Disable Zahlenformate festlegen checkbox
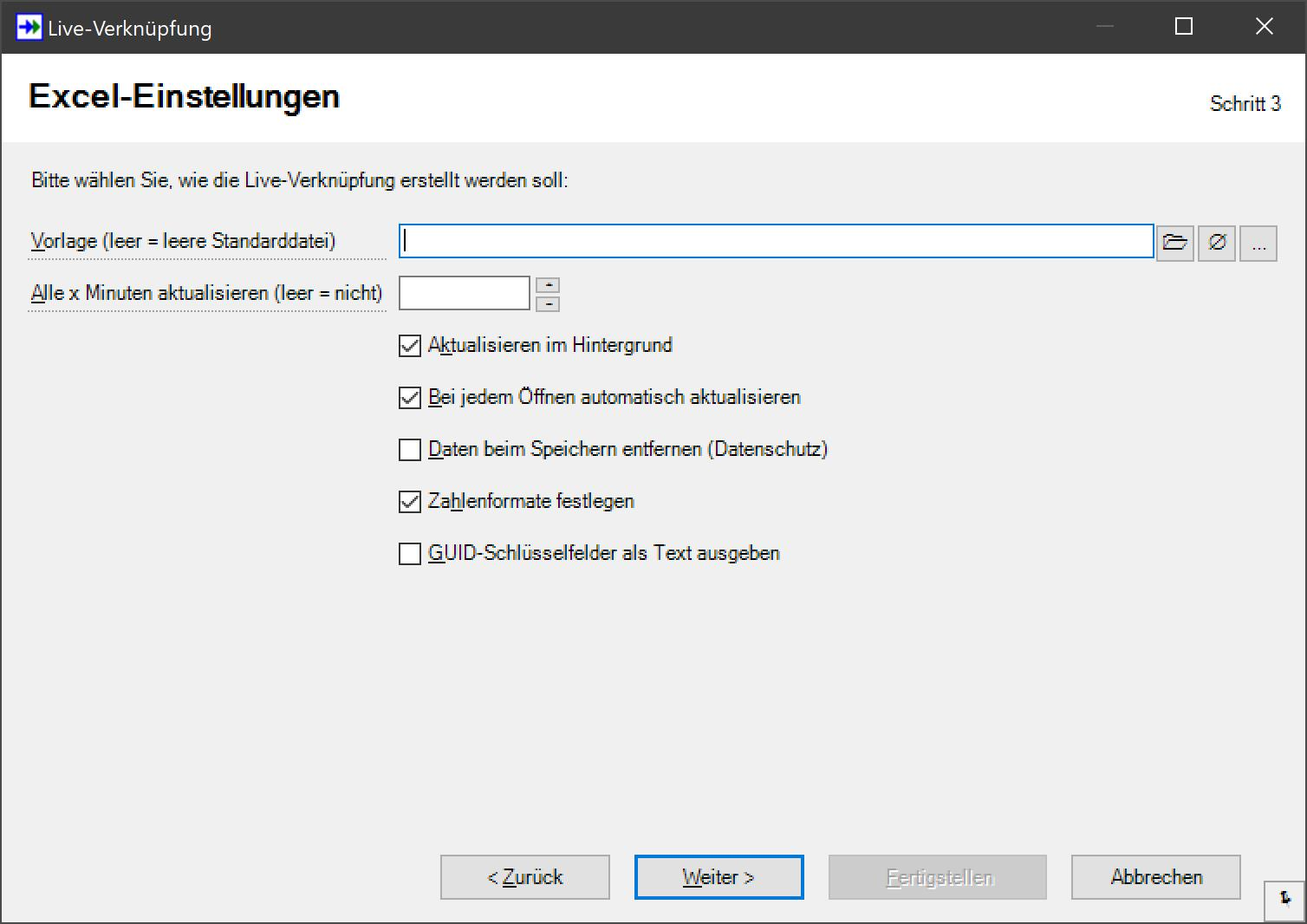The height and width of the screenshot is (924, 1307). click(410, 502)
